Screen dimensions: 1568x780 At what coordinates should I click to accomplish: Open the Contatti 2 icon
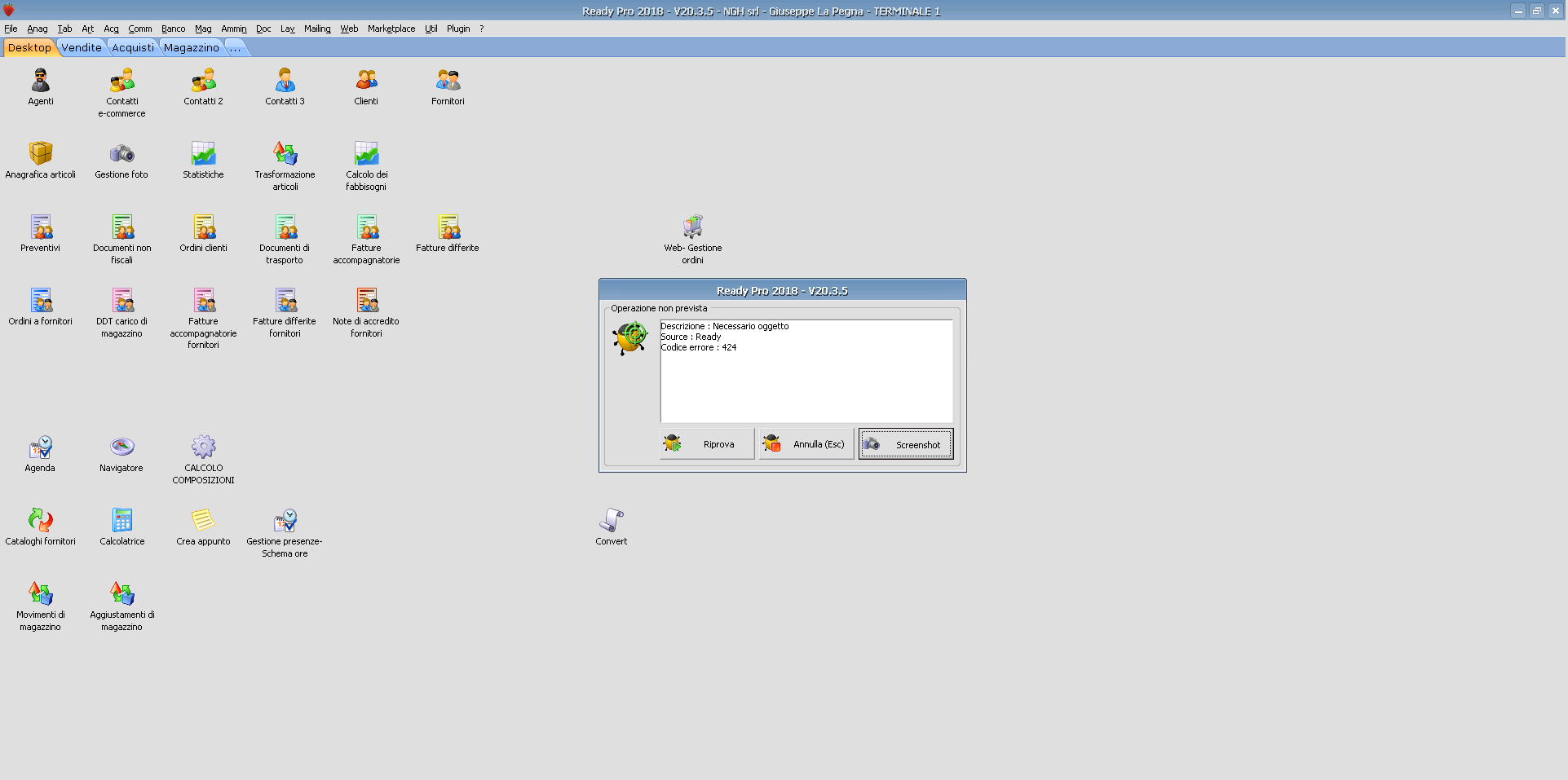coord(204,81)
